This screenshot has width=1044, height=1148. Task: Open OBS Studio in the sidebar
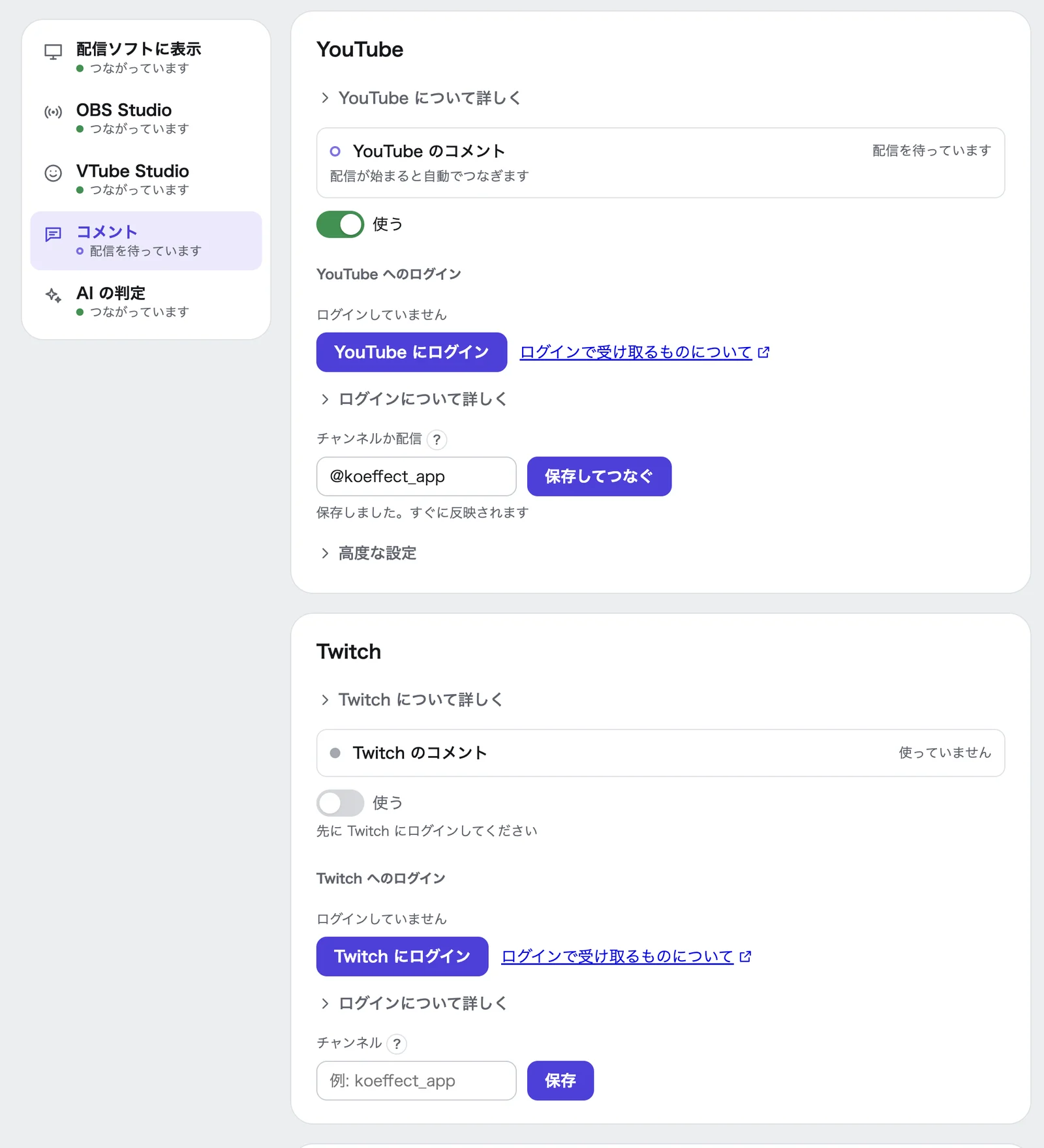pyautogui.click(x=146, y=118)
